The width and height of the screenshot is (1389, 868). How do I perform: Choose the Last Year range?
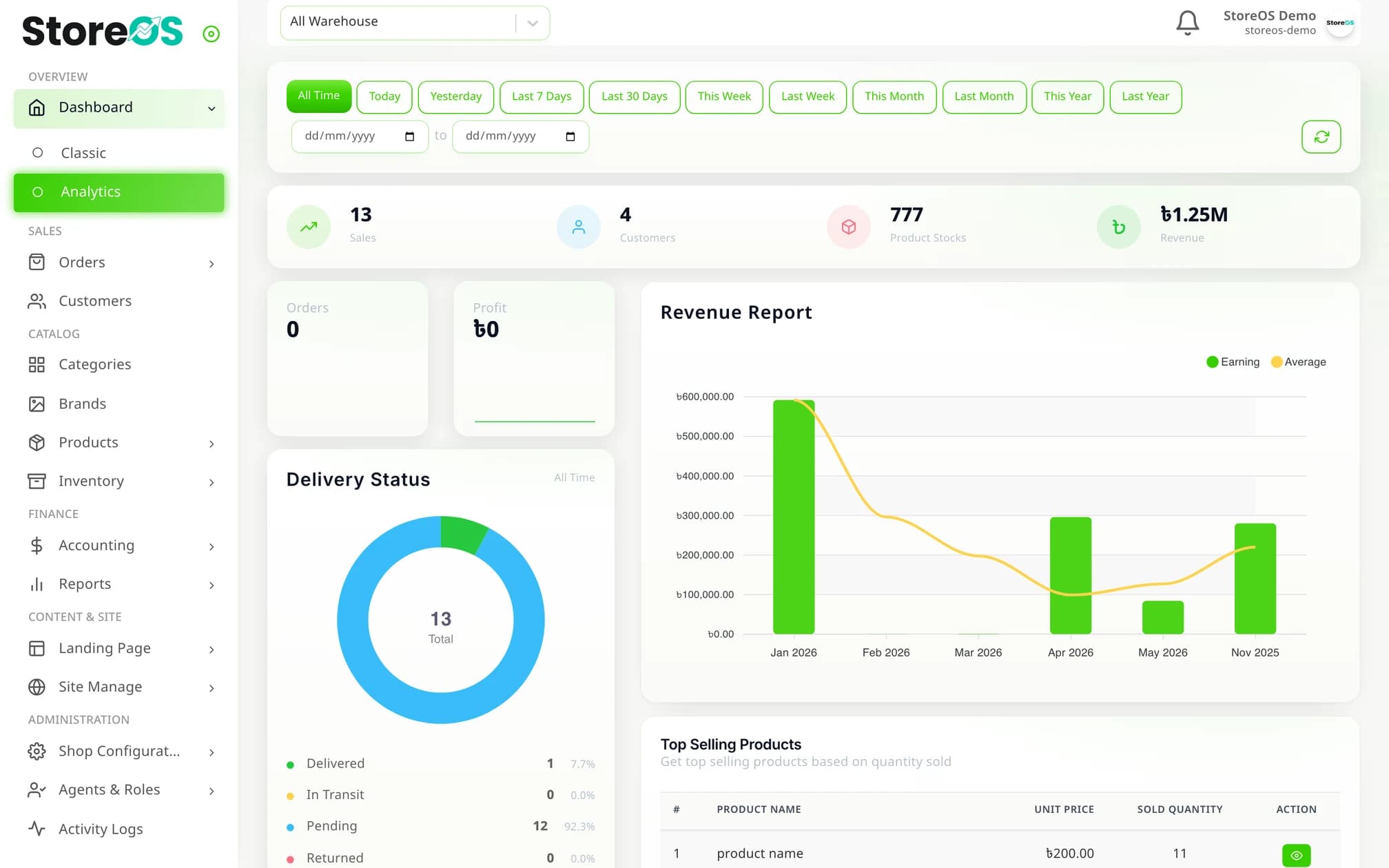pyautogui.click(x=1145, y=96)
